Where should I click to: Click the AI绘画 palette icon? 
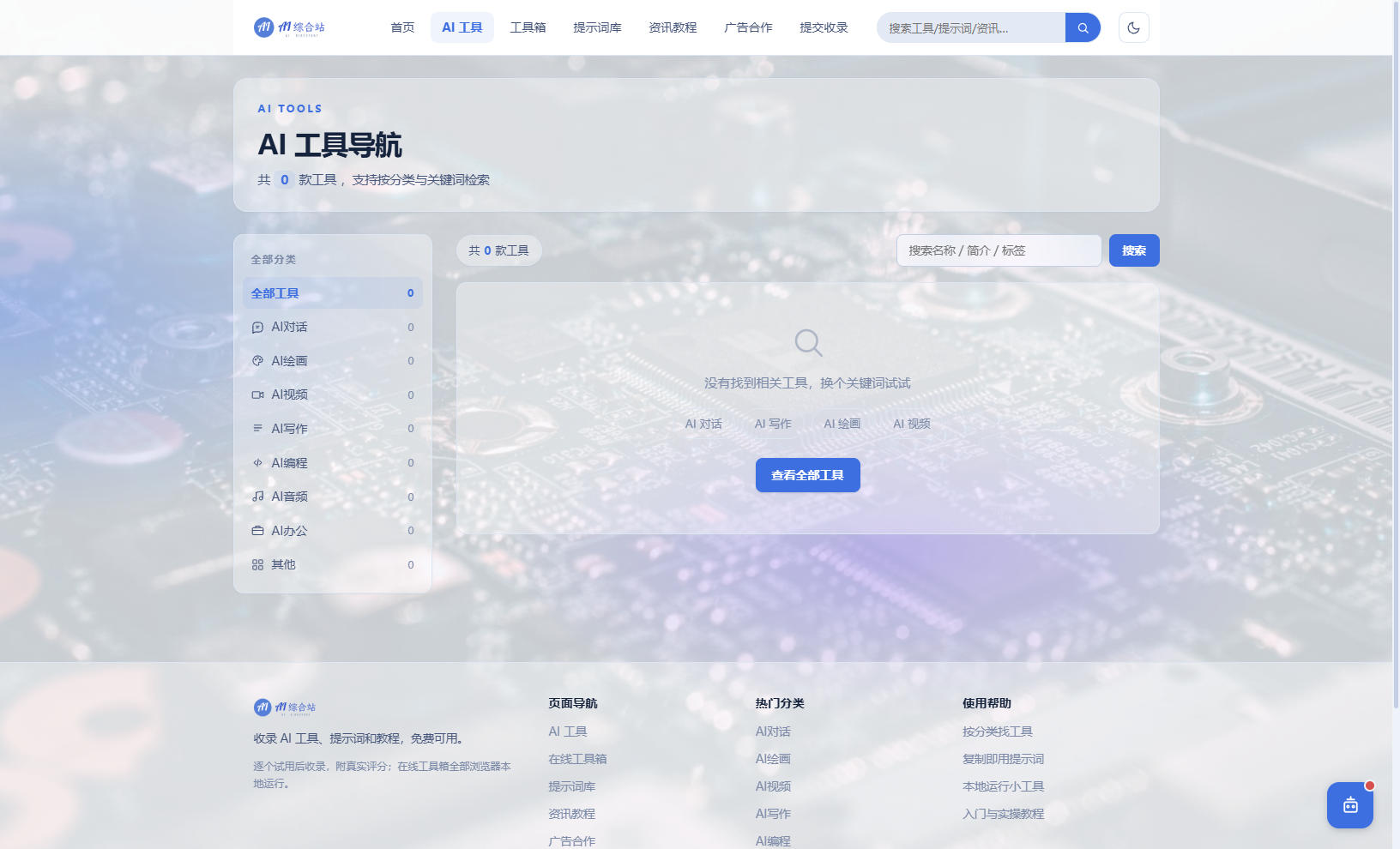pyautogui.click(x=257, y=361)
